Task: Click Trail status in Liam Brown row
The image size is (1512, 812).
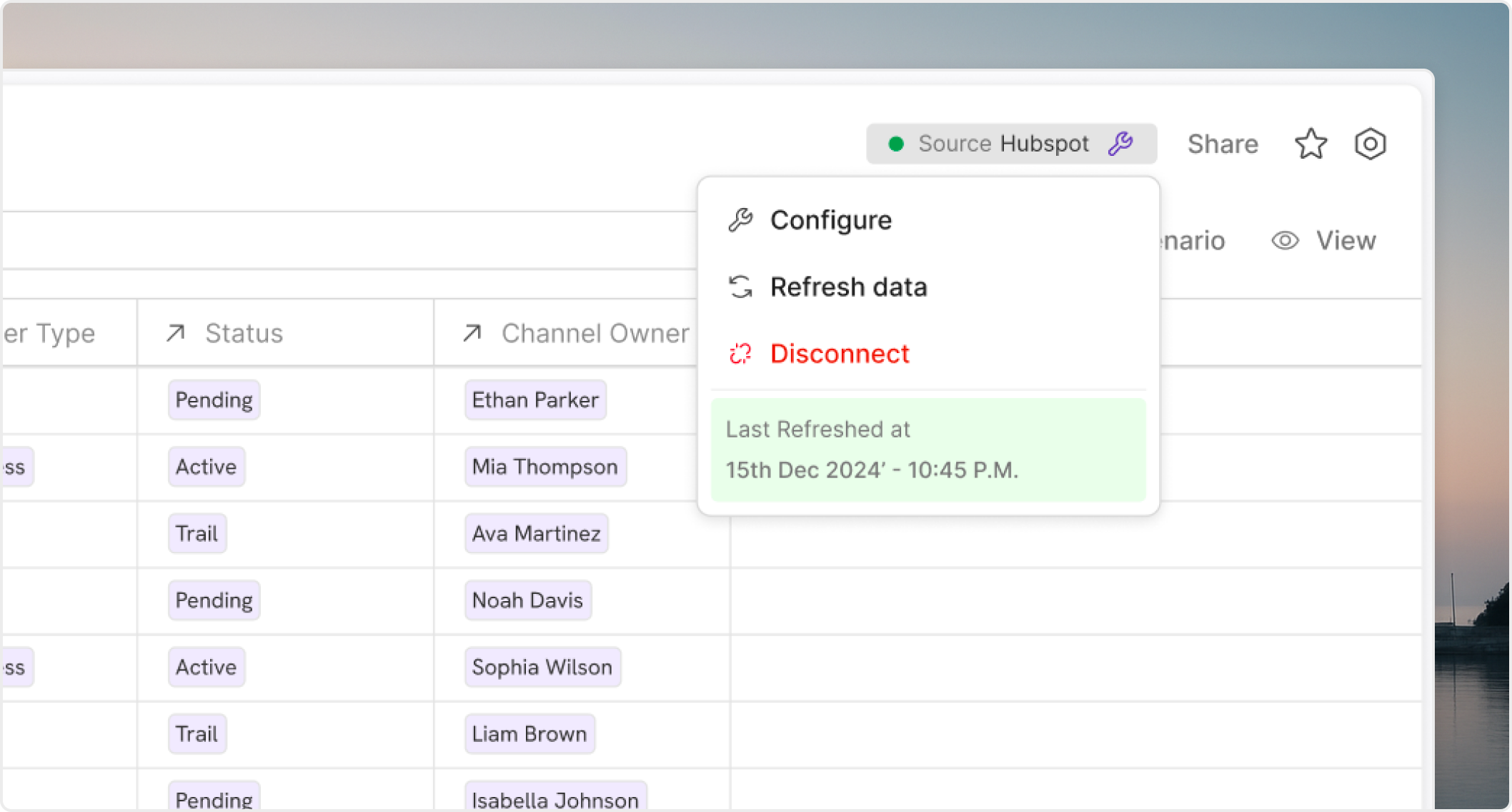Action: (197, 734)
